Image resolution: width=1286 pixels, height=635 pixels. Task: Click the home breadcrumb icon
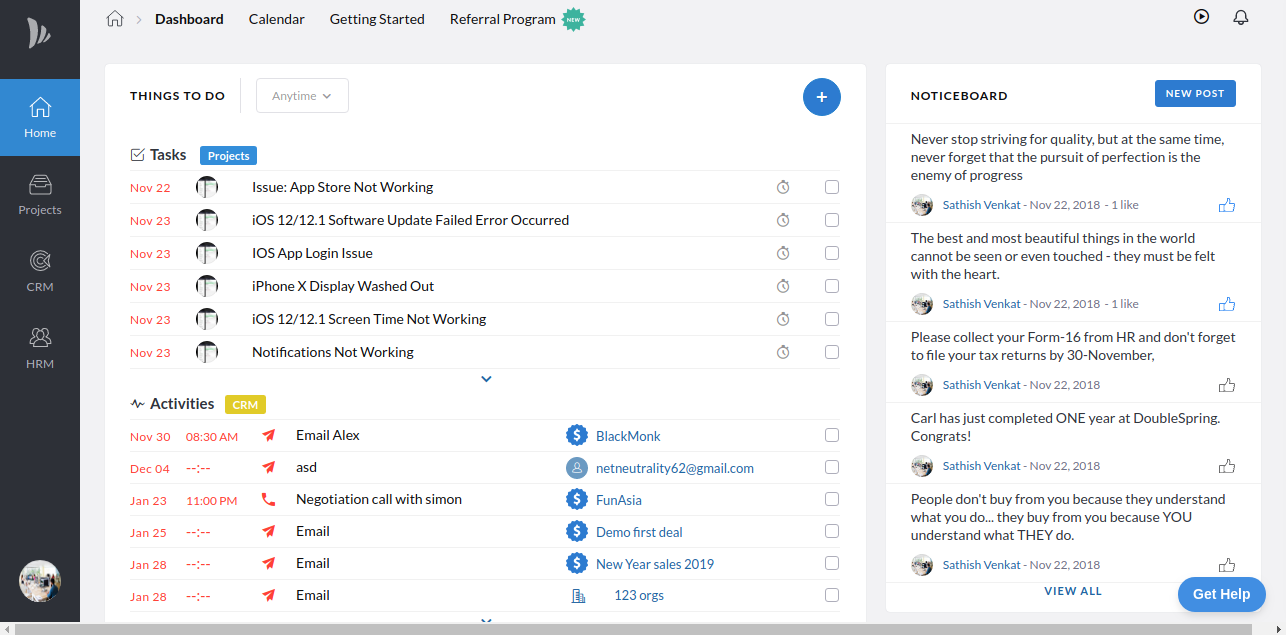[115, 18]
